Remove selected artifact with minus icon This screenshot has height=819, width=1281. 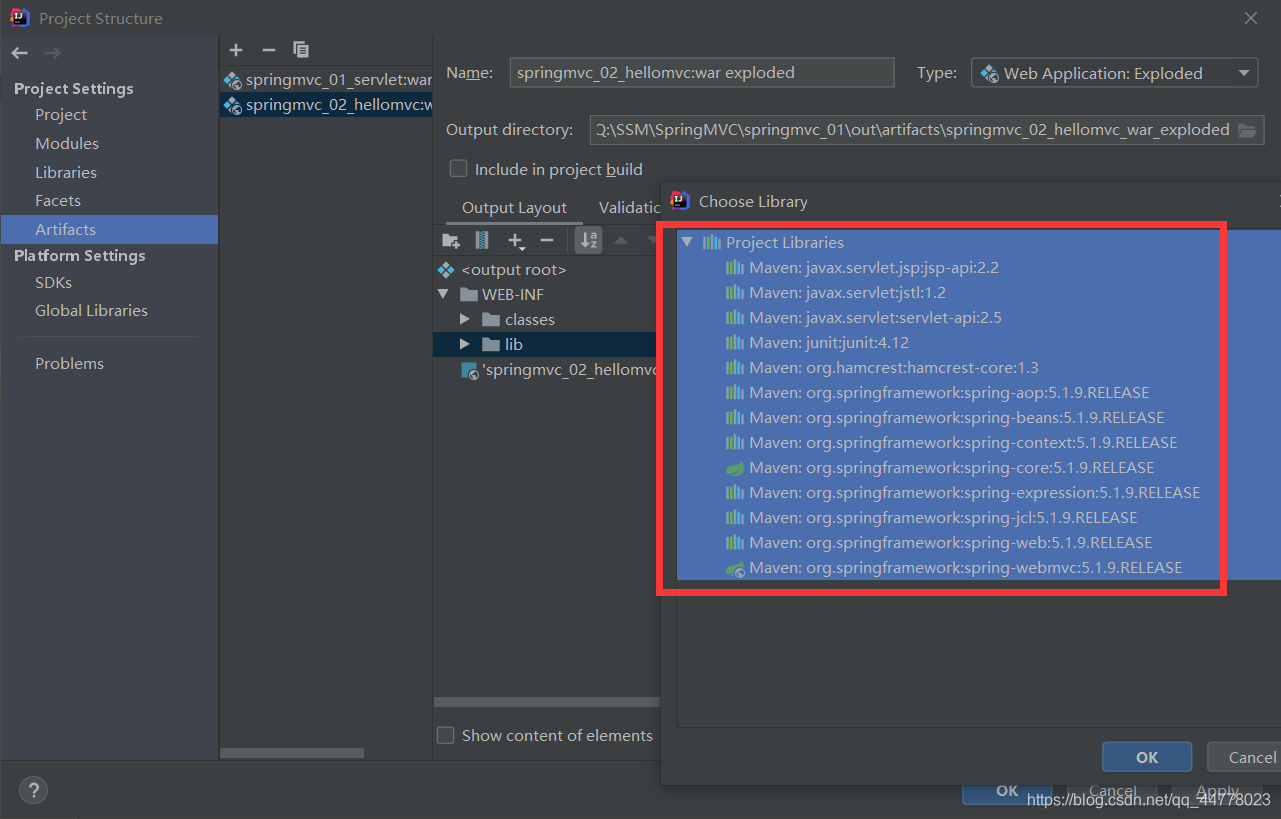click(268, 50)
